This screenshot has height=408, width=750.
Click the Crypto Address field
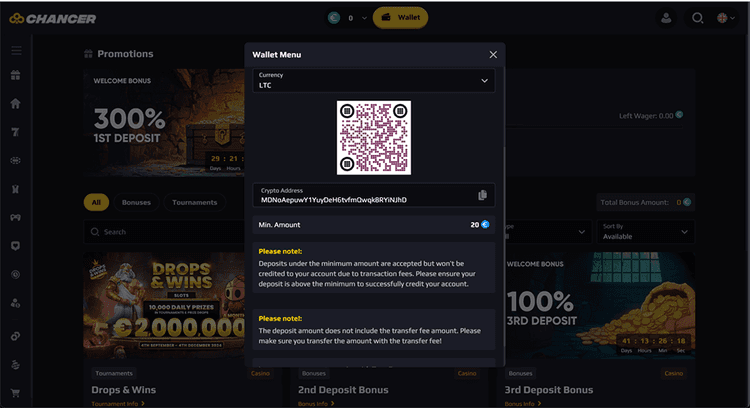click(x=374, y=195)
